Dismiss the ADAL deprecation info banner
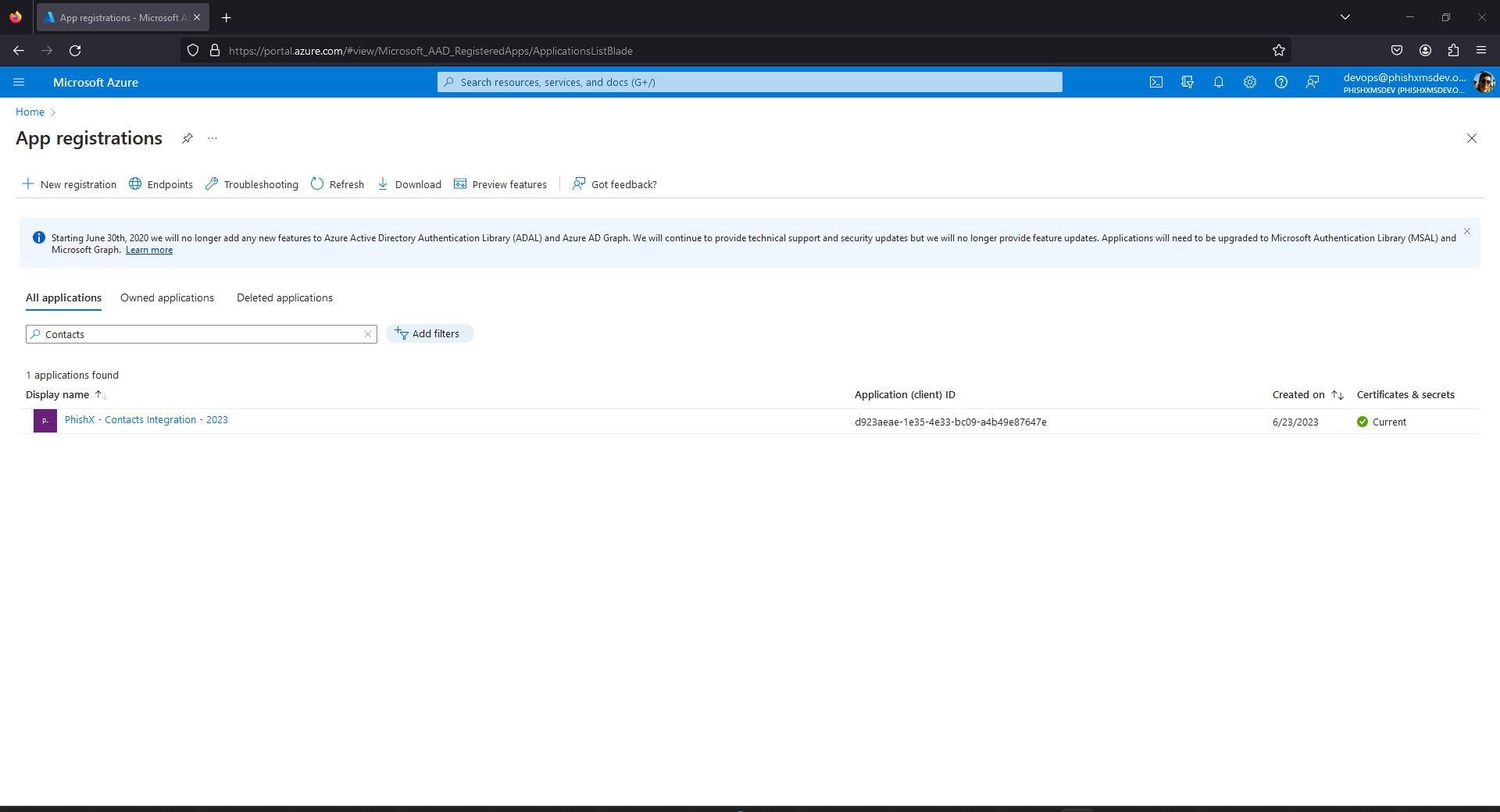This screenshot has height=812, width=1500. pyautogui.click(x=1467, y=231)
